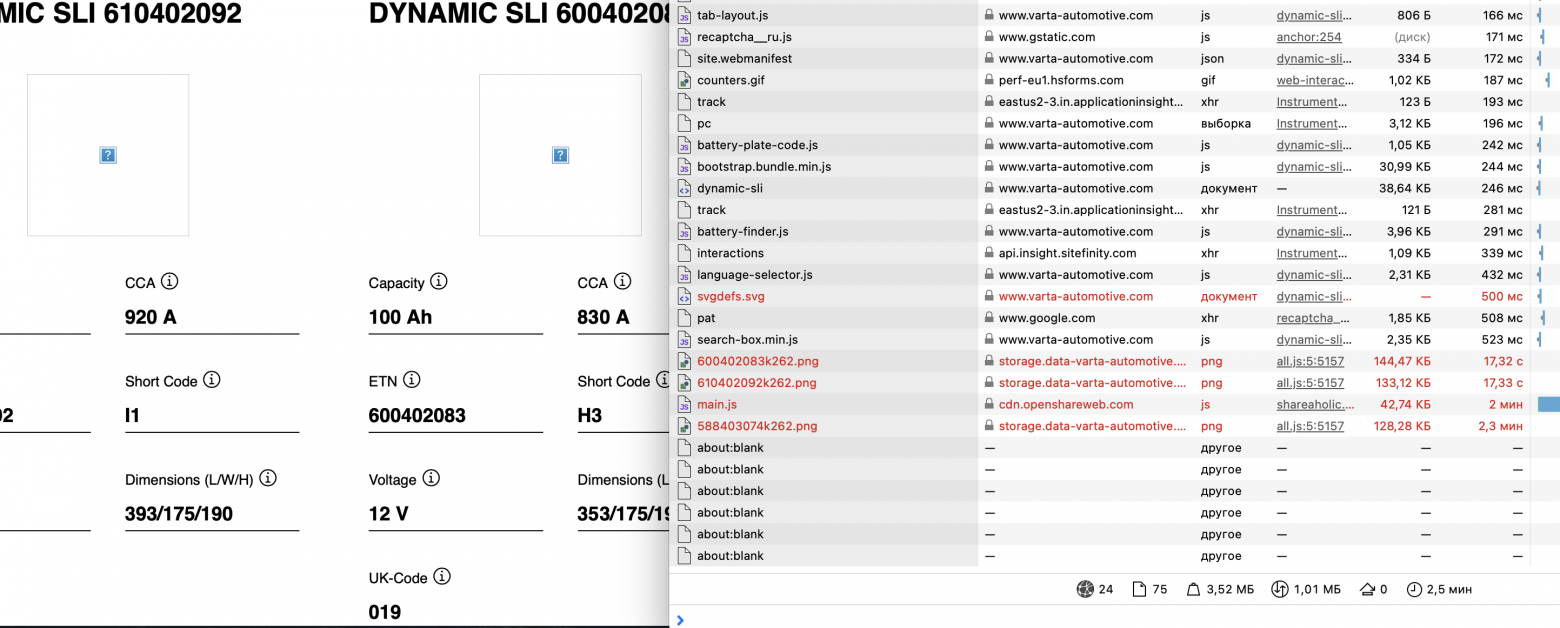Open anchor:254 initiator link
The image size is (1560, 628).
(x=1309, y=37)
